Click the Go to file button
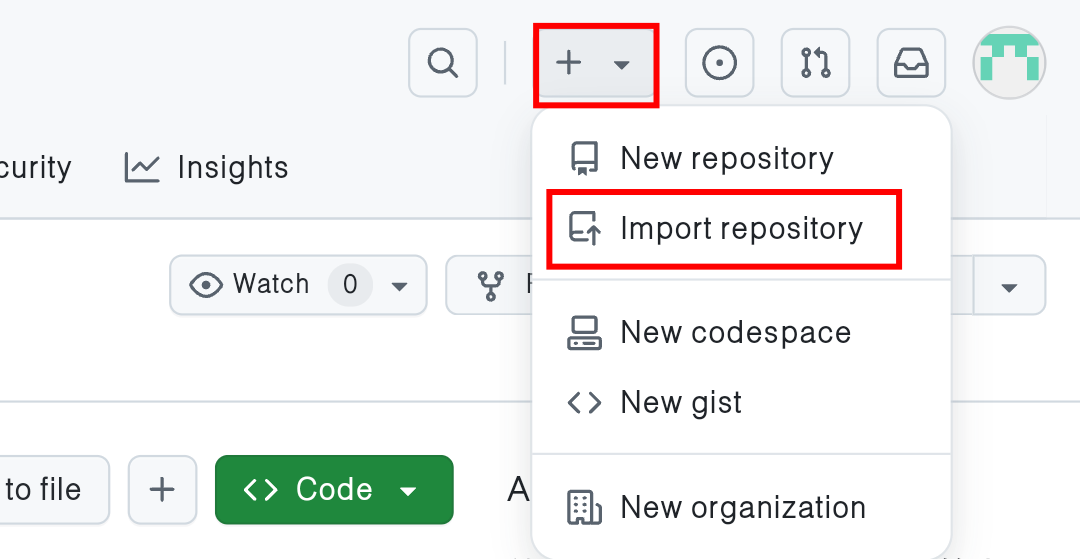Screen dimensions: 1080x559 [45, 489]
